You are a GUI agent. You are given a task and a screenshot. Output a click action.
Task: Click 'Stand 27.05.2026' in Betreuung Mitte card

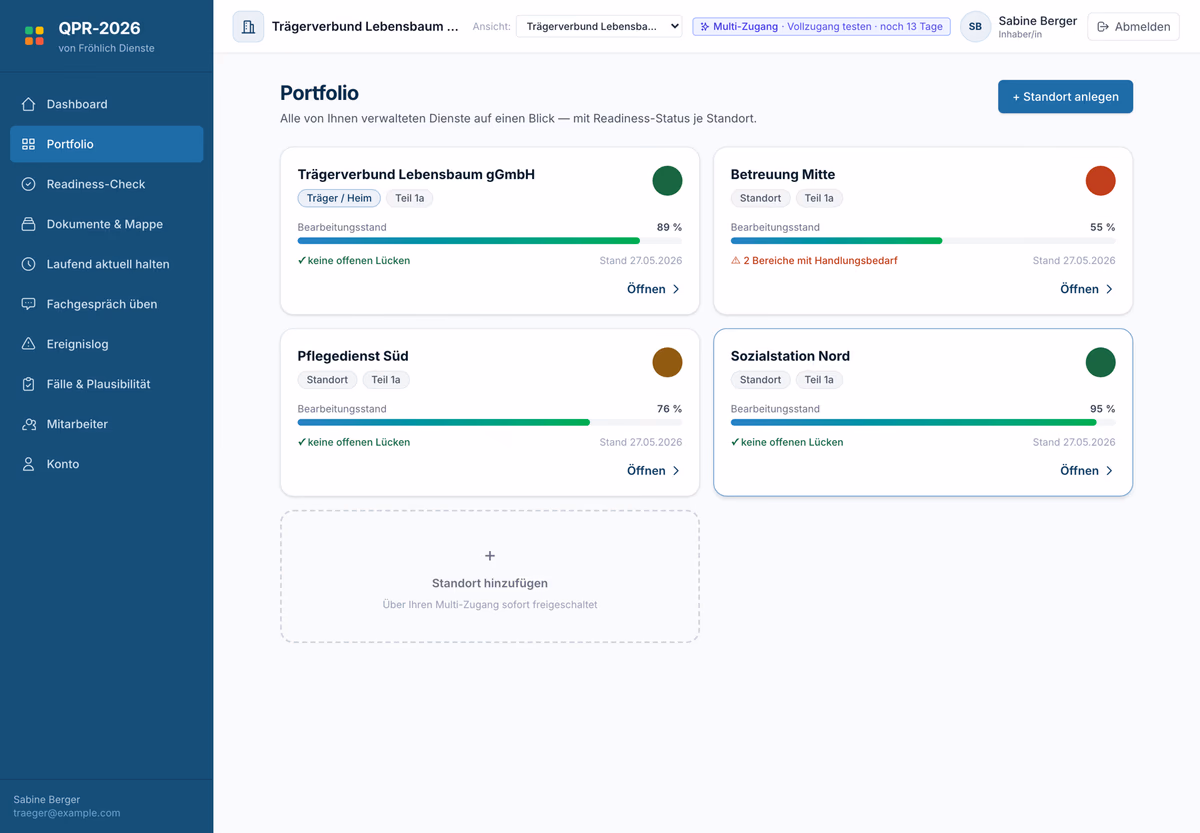tap(1074, 260)
